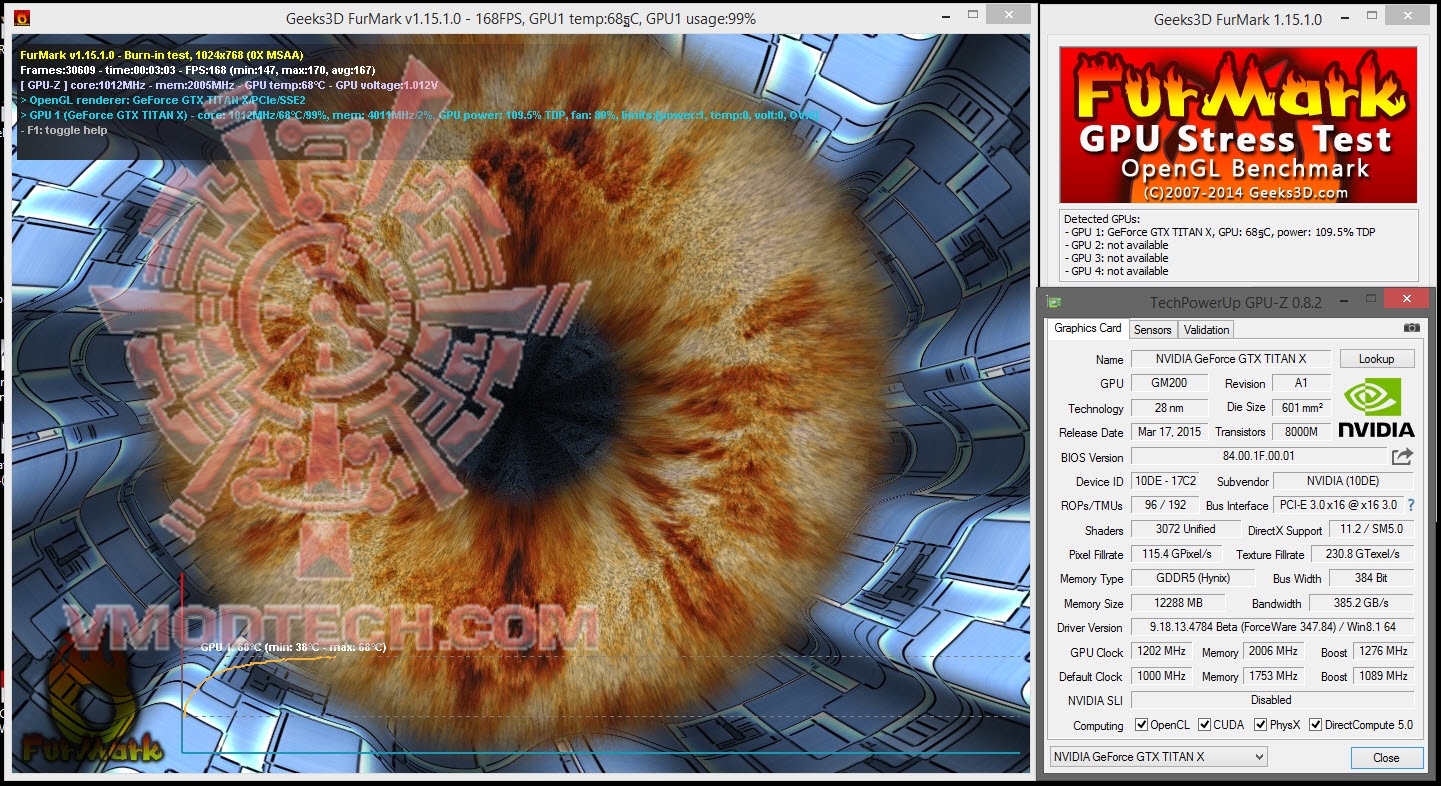Toggle the PhysX checkbox
The image size is (1441, 786).
pyautogui.click(x=1261, y=725)
